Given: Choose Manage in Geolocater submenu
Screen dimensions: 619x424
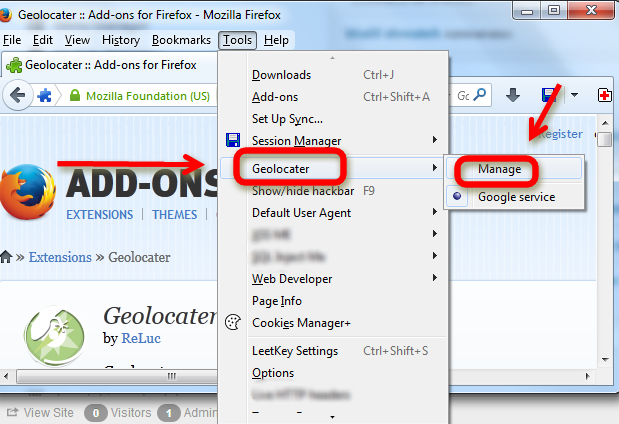Looking at the screenshot, I should pos(499,169).
